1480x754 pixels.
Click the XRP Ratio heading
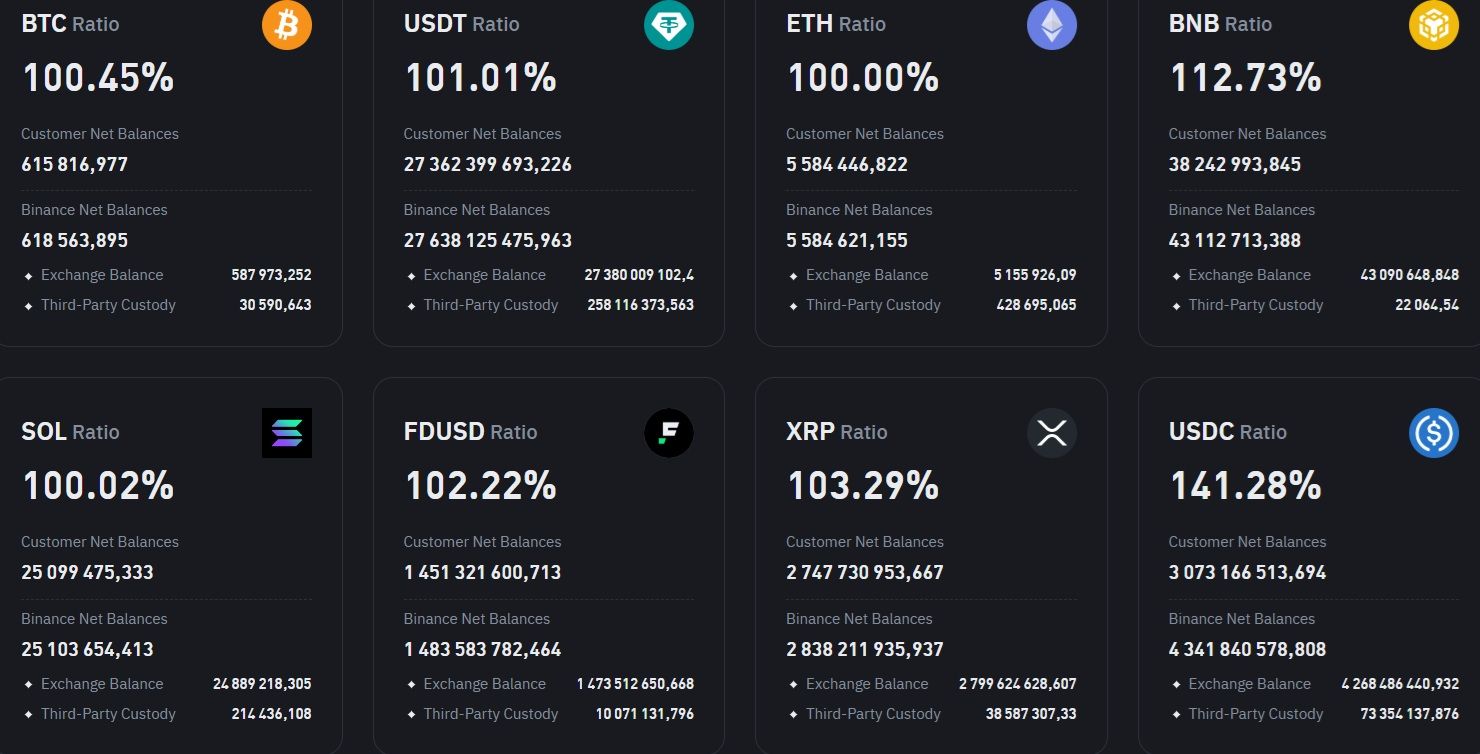coord(836,432)
